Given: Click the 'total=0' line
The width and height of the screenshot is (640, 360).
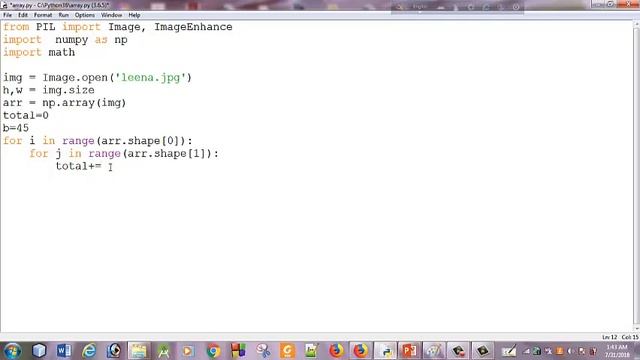Looking at the screenshot, I should pos(26,116).
